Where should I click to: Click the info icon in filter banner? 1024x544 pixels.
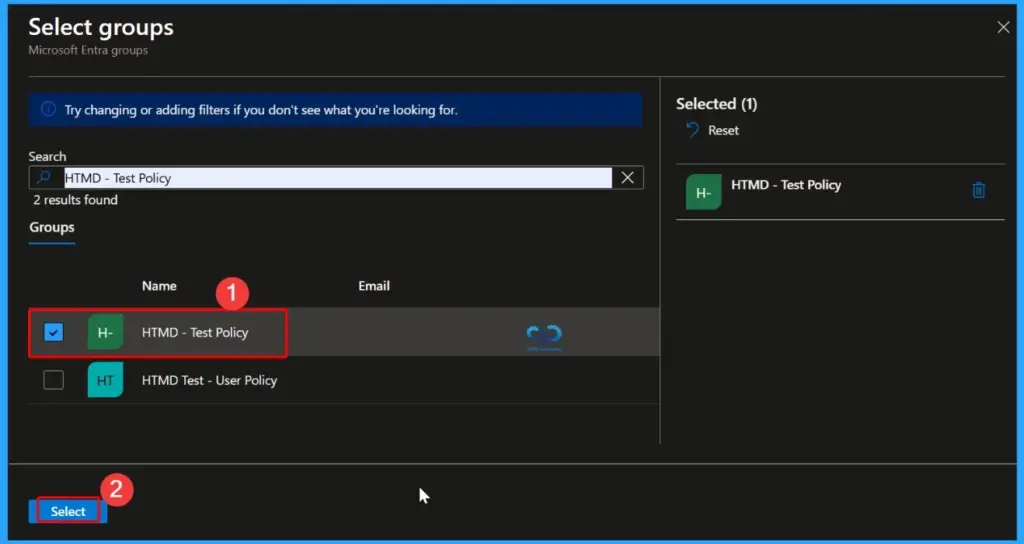[x=48, y=109]
